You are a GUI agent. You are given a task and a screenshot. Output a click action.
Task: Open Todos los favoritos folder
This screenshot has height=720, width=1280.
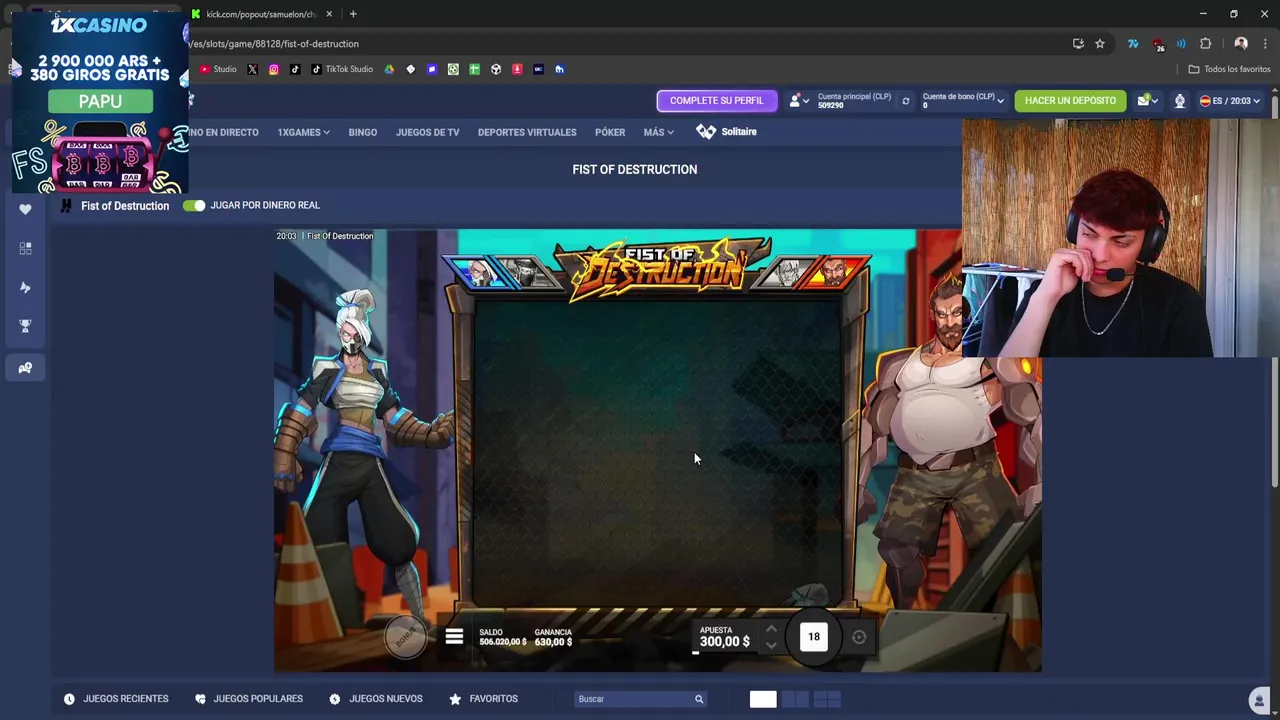point(1229,69)
